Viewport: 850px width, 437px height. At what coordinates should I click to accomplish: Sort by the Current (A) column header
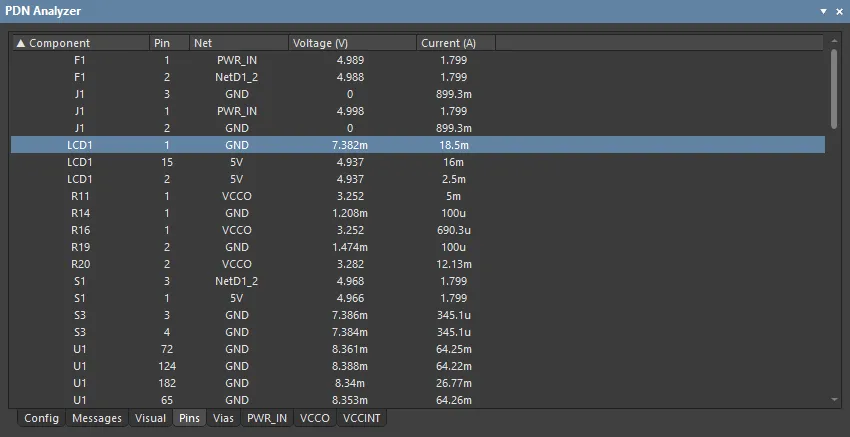(456, 43)
